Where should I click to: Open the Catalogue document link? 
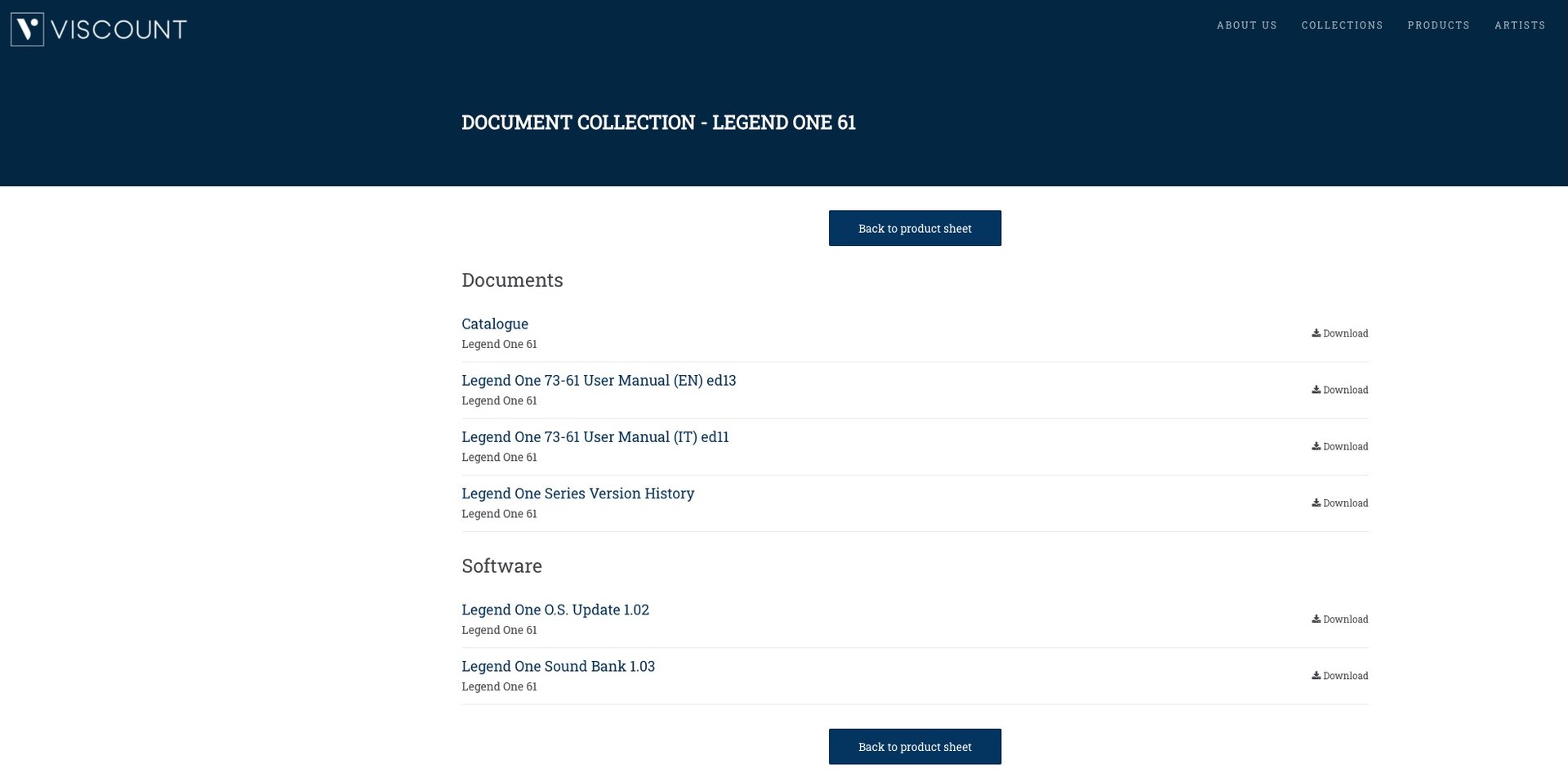pyautogui.click(x=495, y=324)
